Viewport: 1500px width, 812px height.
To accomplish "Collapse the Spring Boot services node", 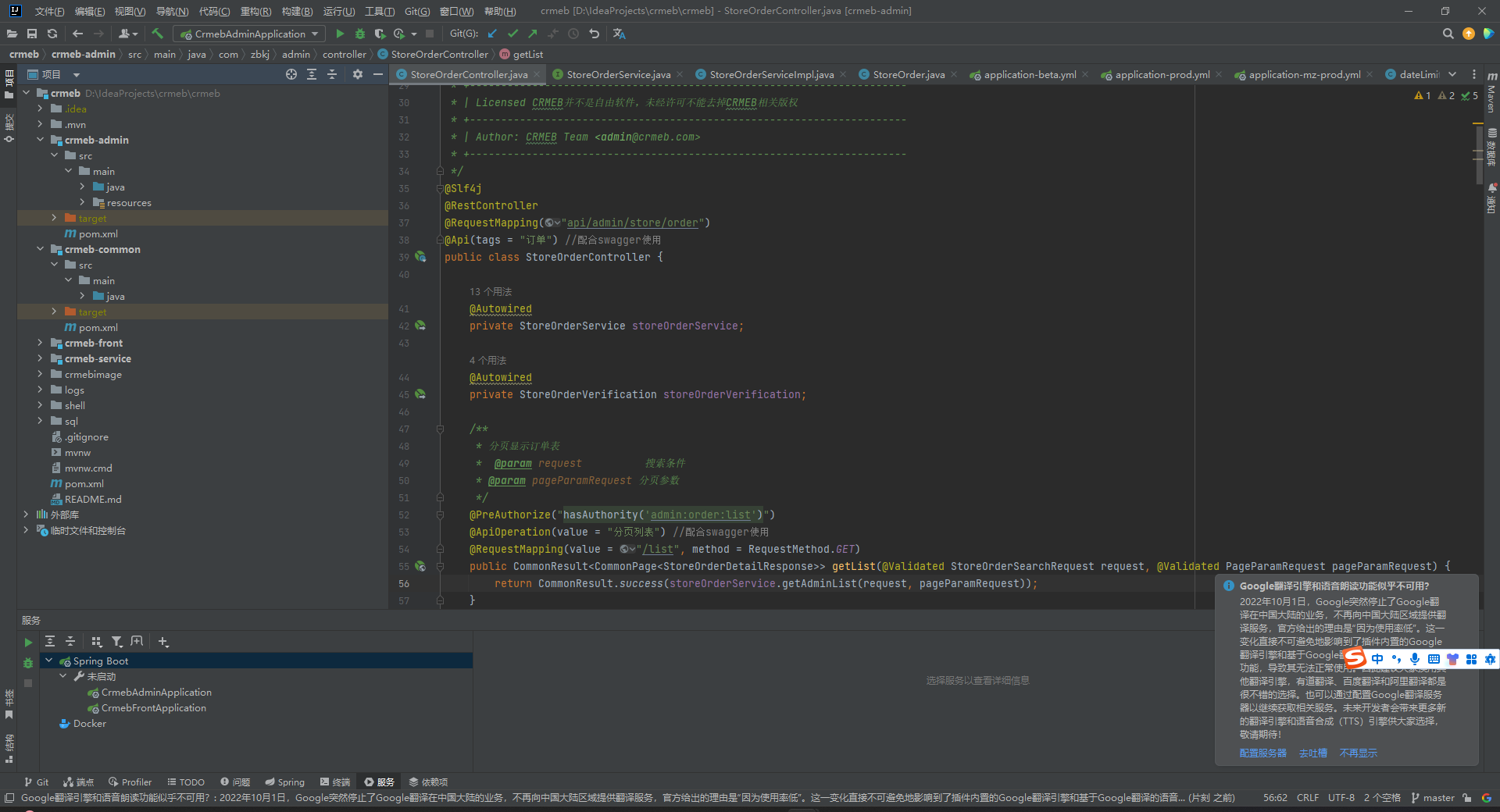I will pyautogui.click(x=49, y=661).
